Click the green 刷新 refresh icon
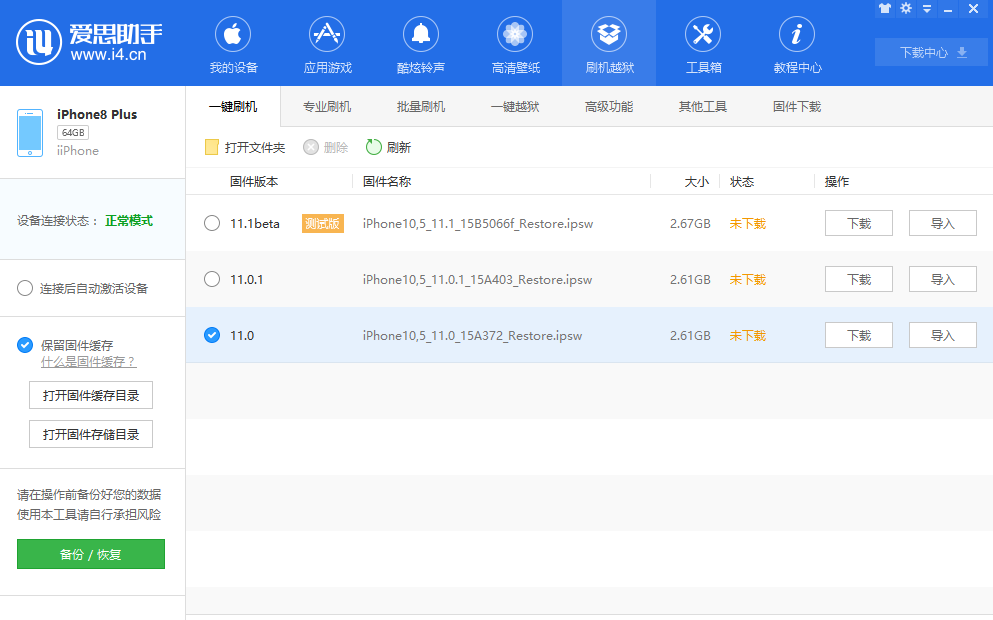Screen dimensions: 993x620 374,147
